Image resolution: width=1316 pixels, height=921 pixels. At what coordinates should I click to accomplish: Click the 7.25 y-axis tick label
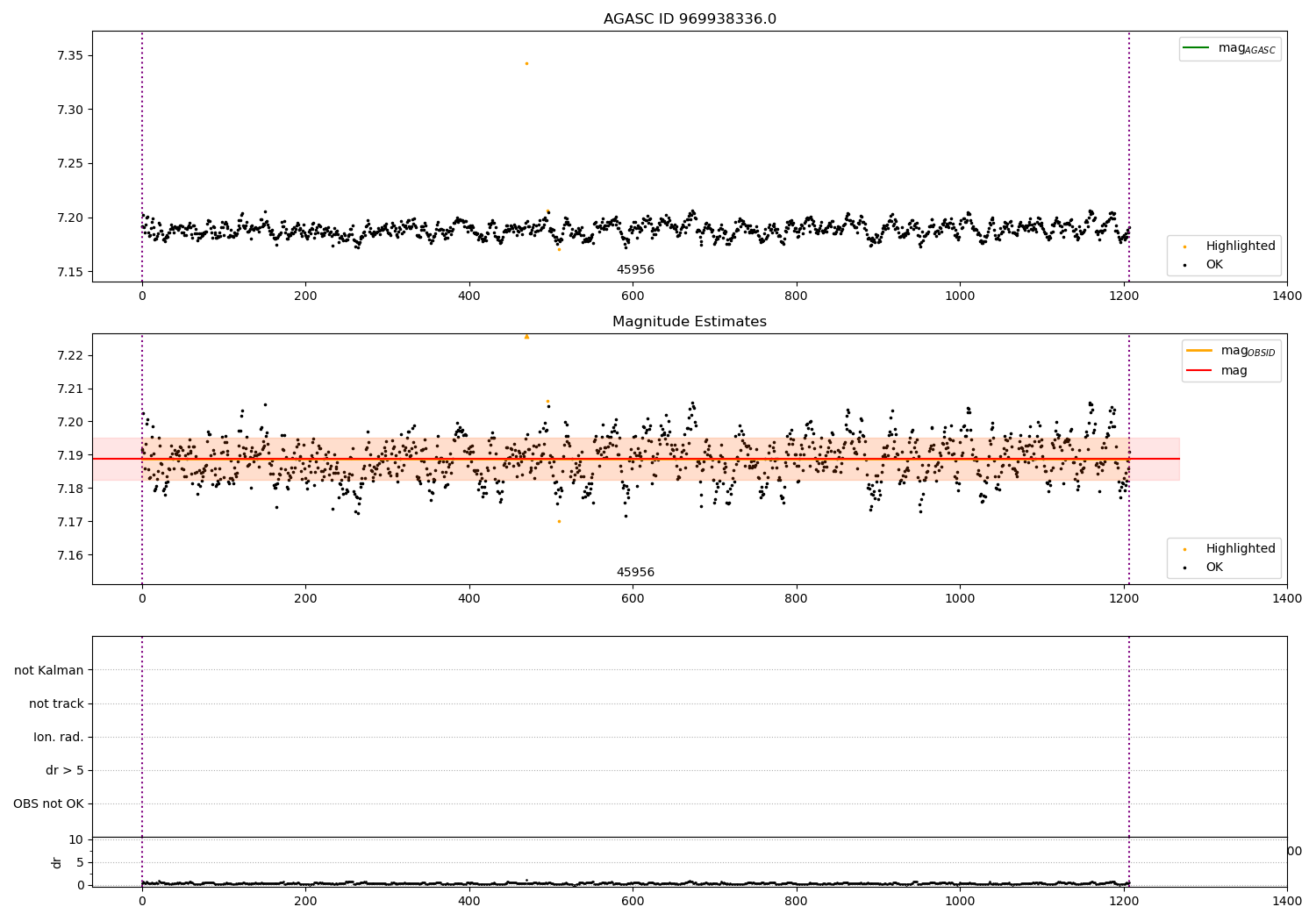coord(70,164)
